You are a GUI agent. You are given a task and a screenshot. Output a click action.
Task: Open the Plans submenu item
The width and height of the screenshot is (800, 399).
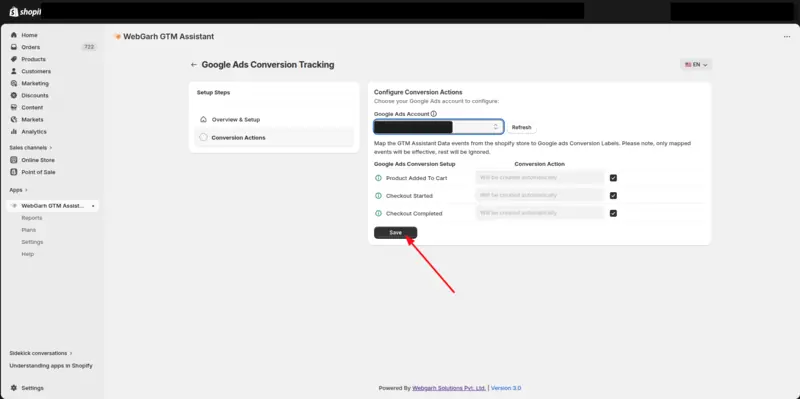tap(29, 230)
